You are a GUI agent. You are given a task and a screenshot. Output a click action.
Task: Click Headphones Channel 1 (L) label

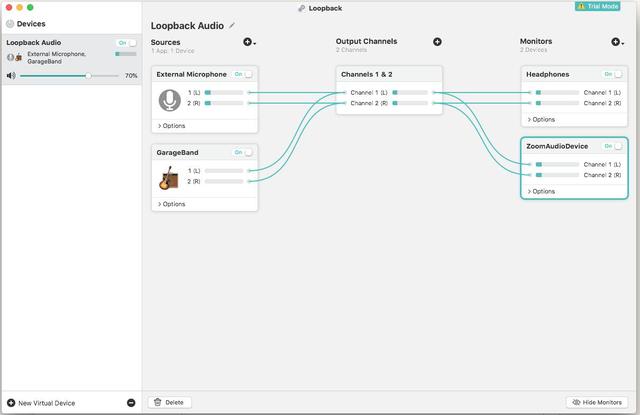pos(602,93)
